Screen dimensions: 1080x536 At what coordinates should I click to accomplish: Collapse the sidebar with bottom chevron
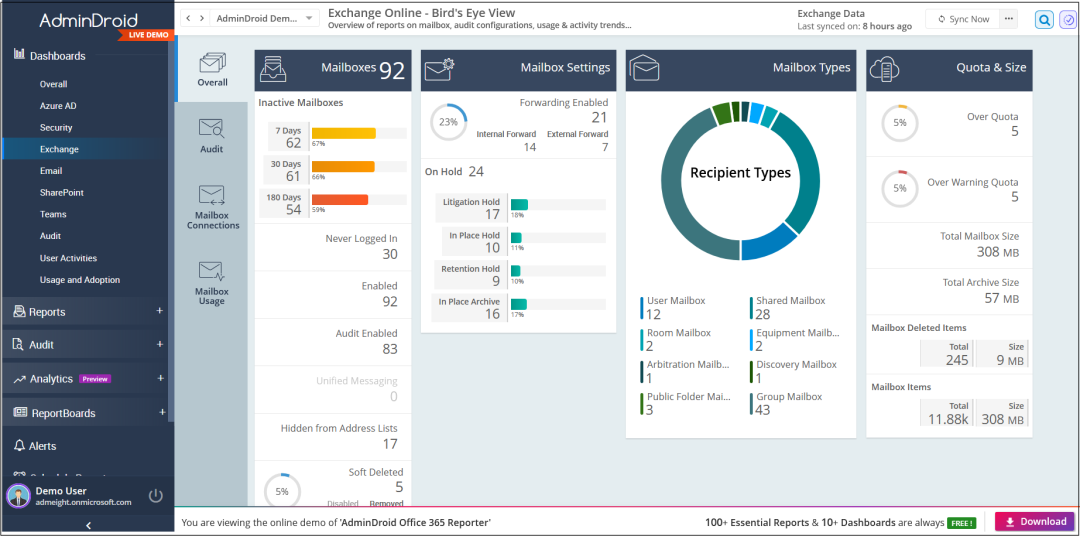pos(87,526)
